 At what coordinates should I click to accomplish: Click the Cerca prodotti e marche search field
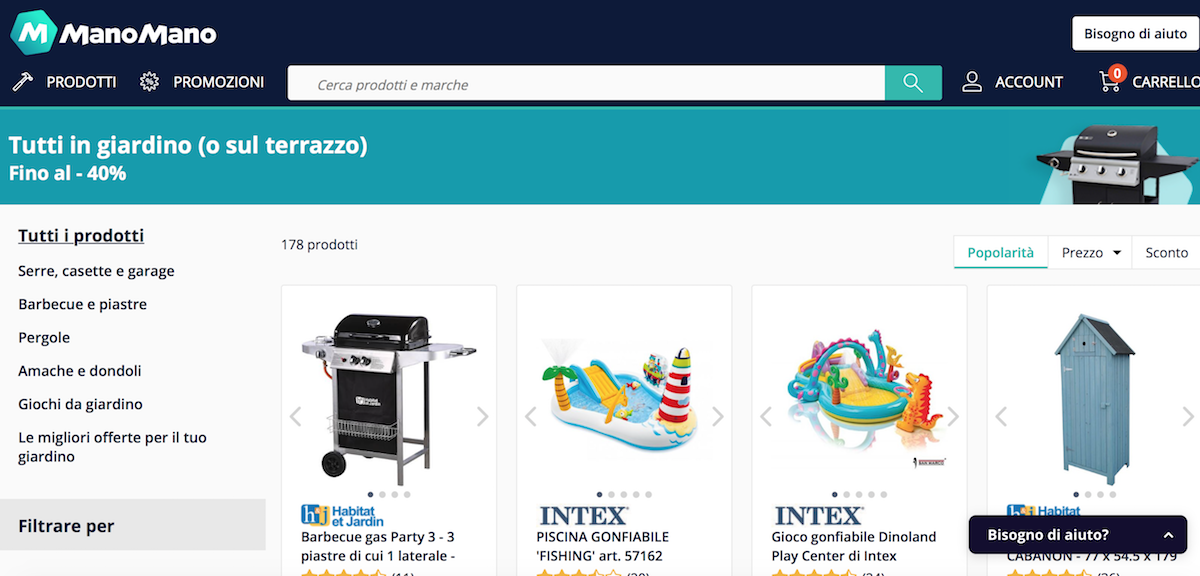coord(586,84)
